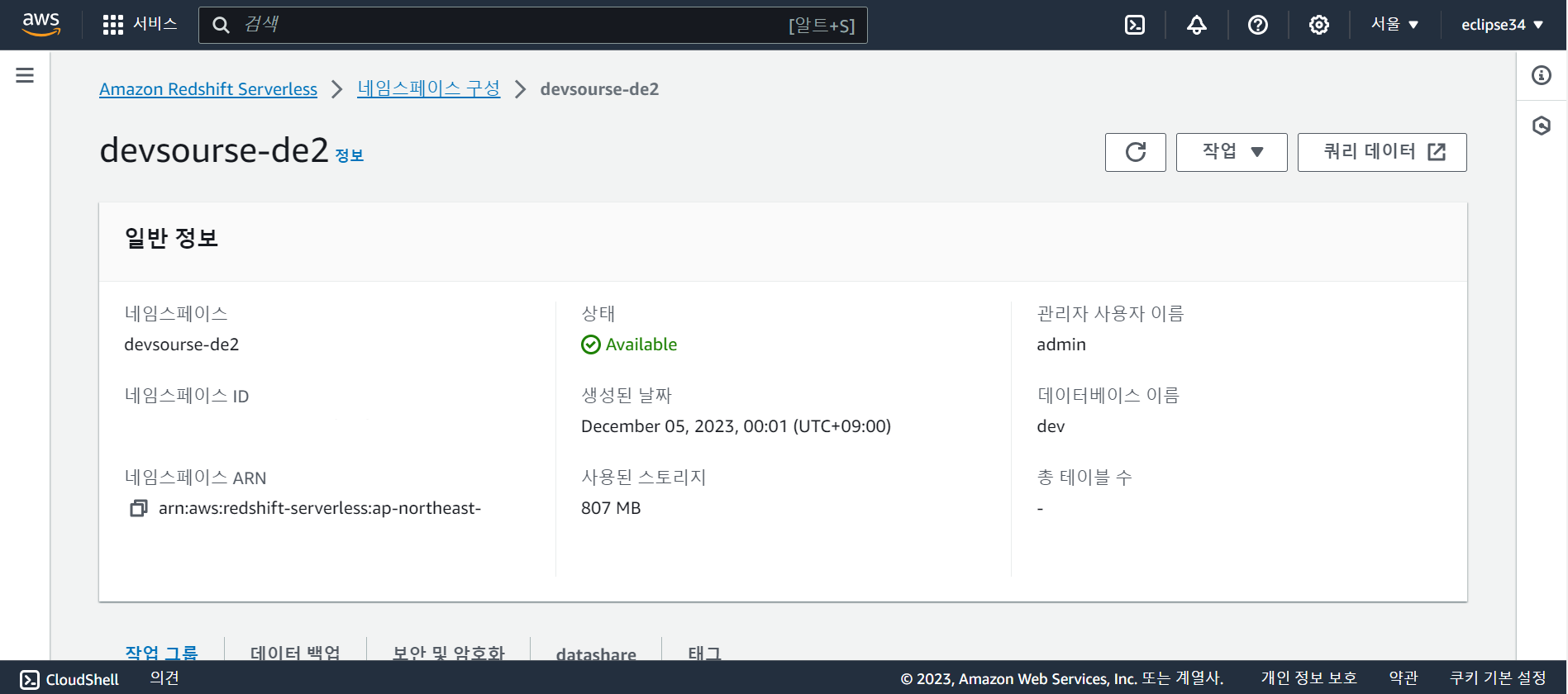The width and height of the screenshot is (1568, 694).
Task: Select the December 05, 2023 creation date
Action: tap(736, 426)
